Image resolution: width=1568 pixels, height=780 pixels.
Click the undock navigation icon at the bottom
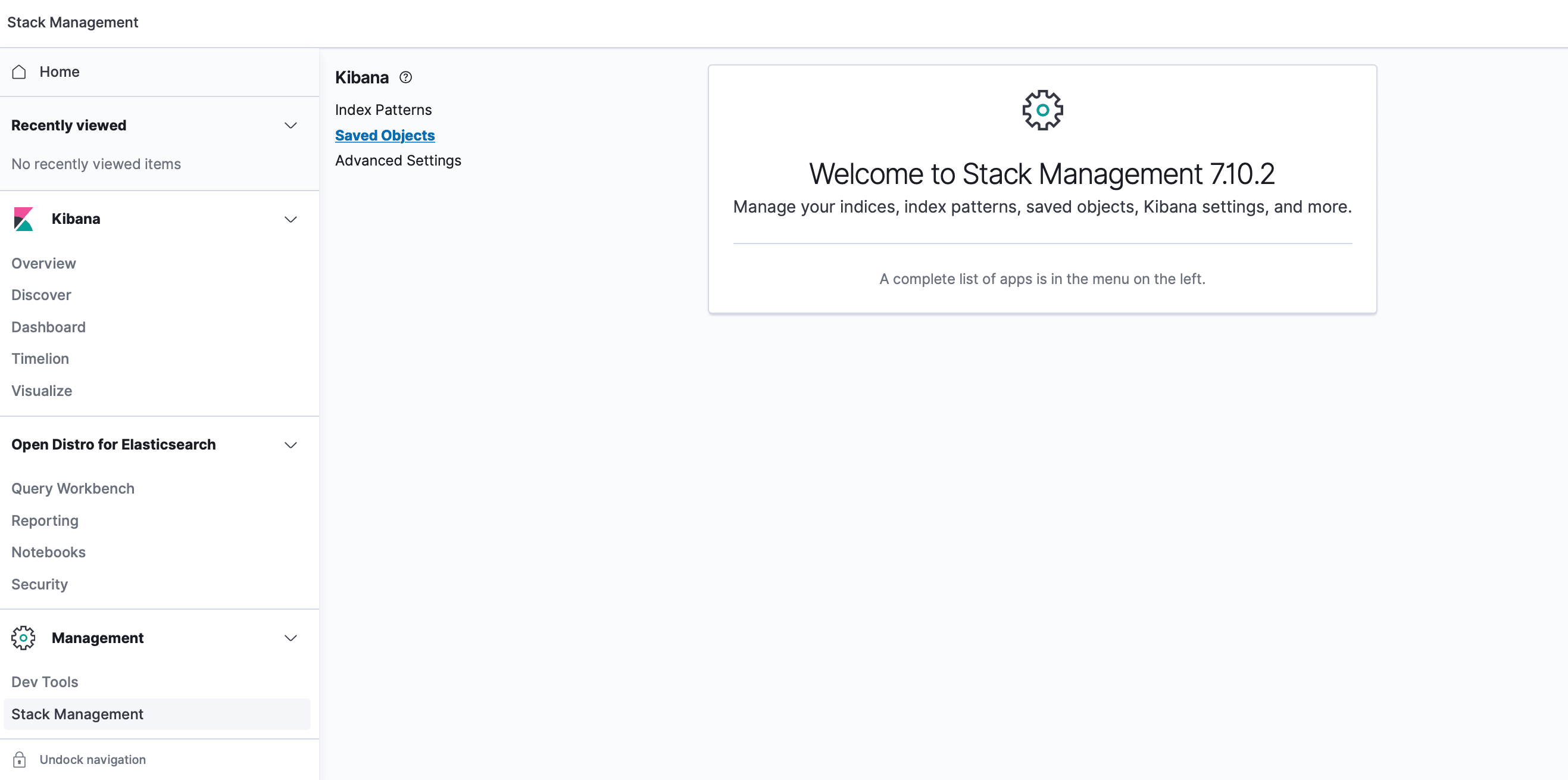pos(19,759)
